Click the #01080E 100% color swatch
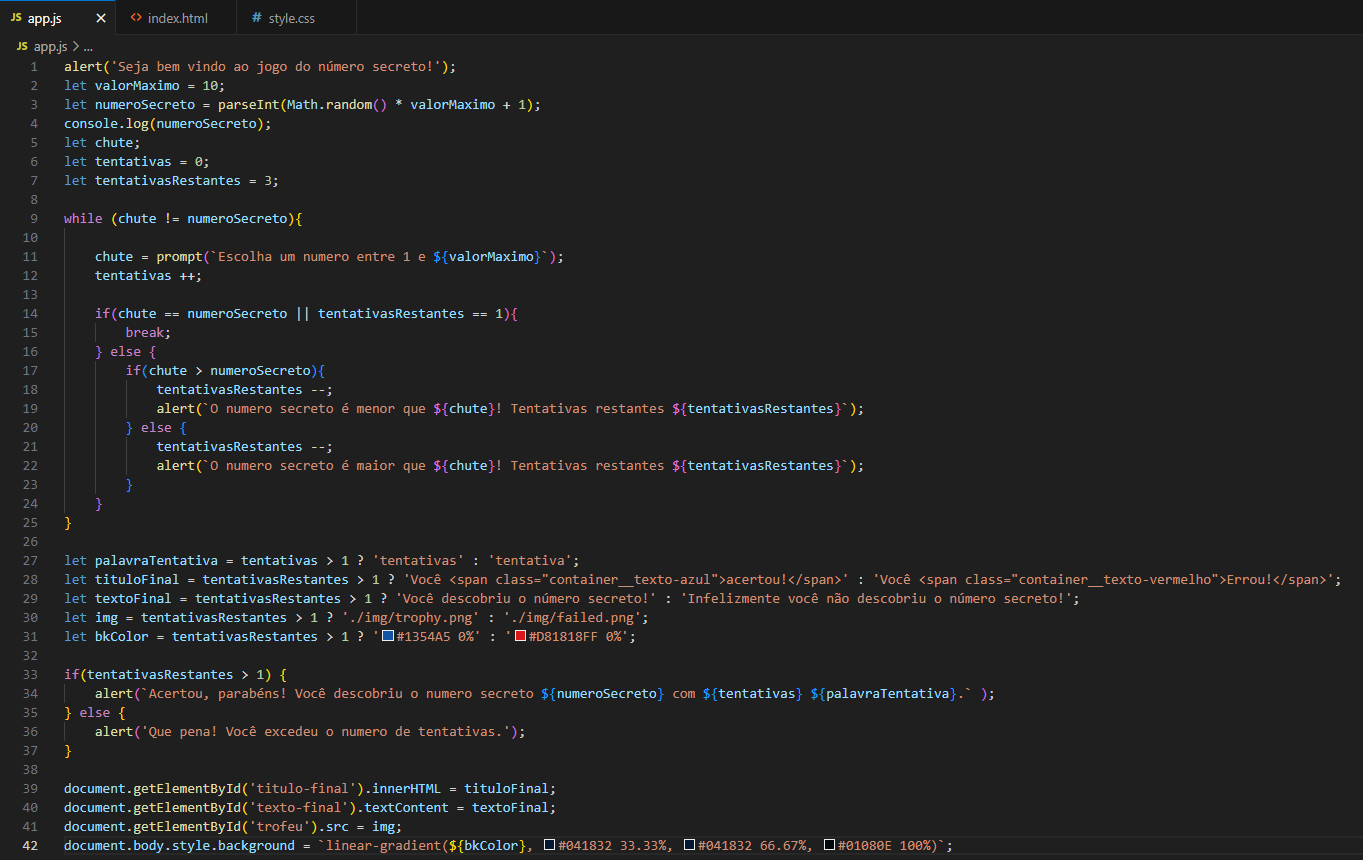Viewport: 1363px width, 860px height. click(829, 846)
